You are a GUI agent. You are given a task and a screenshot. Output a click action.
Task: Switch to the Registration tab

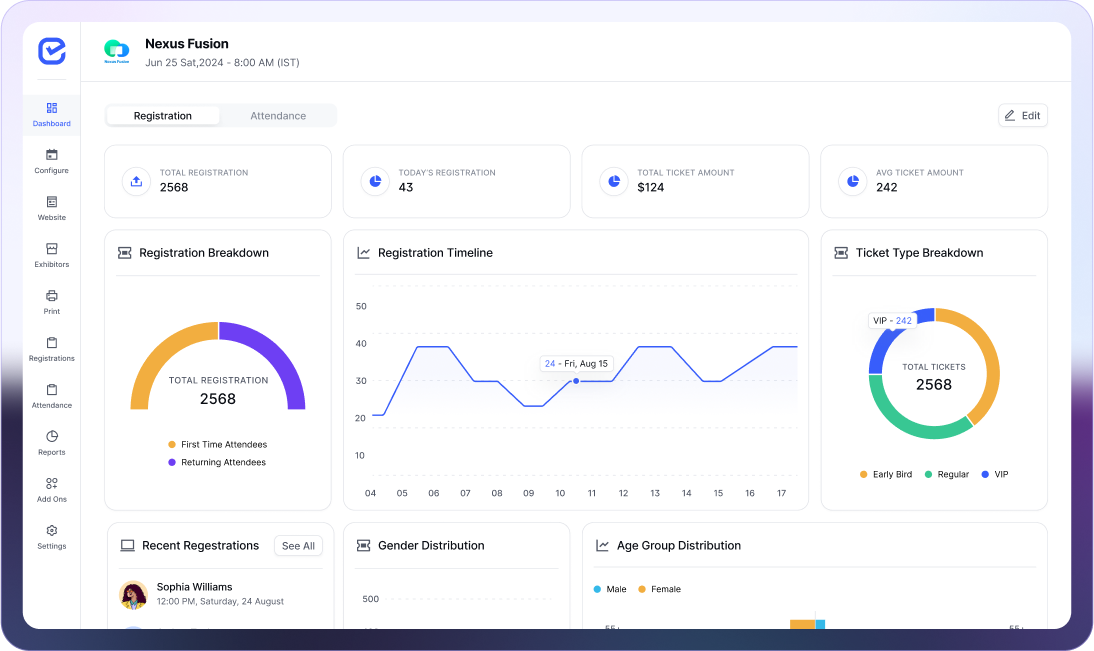pos(163,115)
